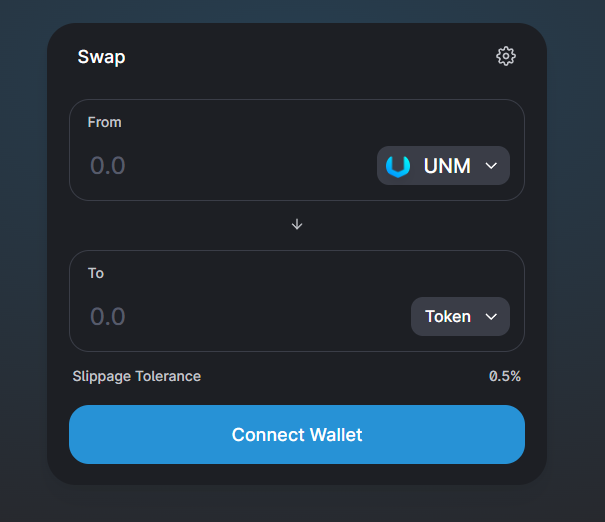Screen dimensions: 605x522
Task: Click the UNM token logo icon
Action: [x=398, y=166]
